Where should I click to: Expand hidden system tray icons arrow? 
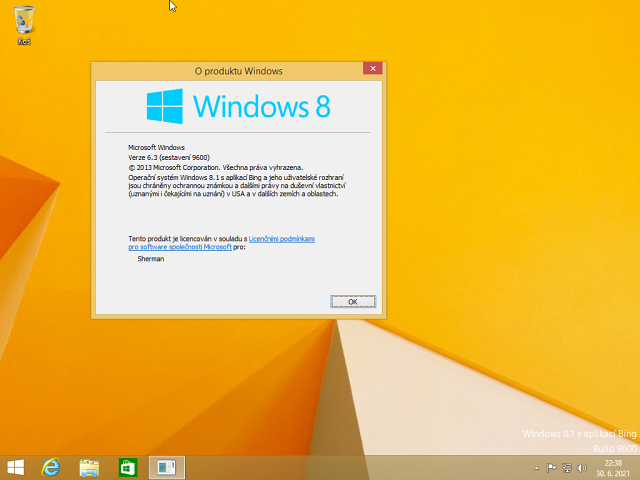(x=536, y=468)
